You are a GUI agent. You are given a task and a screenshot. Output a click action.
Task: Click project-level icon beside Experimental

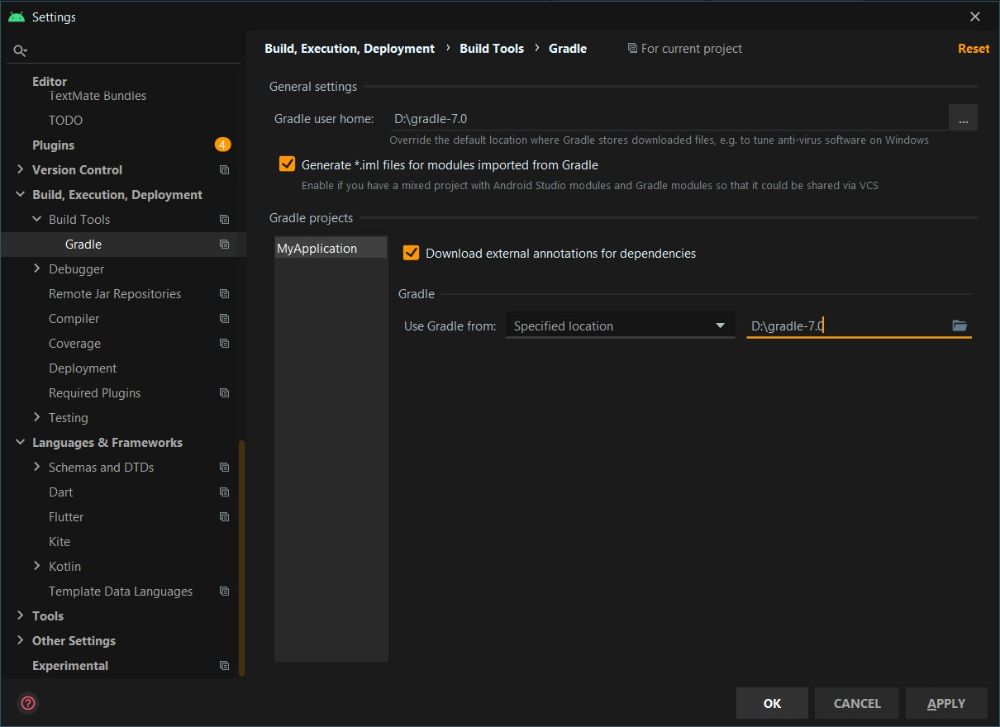[x=224, y=666]
